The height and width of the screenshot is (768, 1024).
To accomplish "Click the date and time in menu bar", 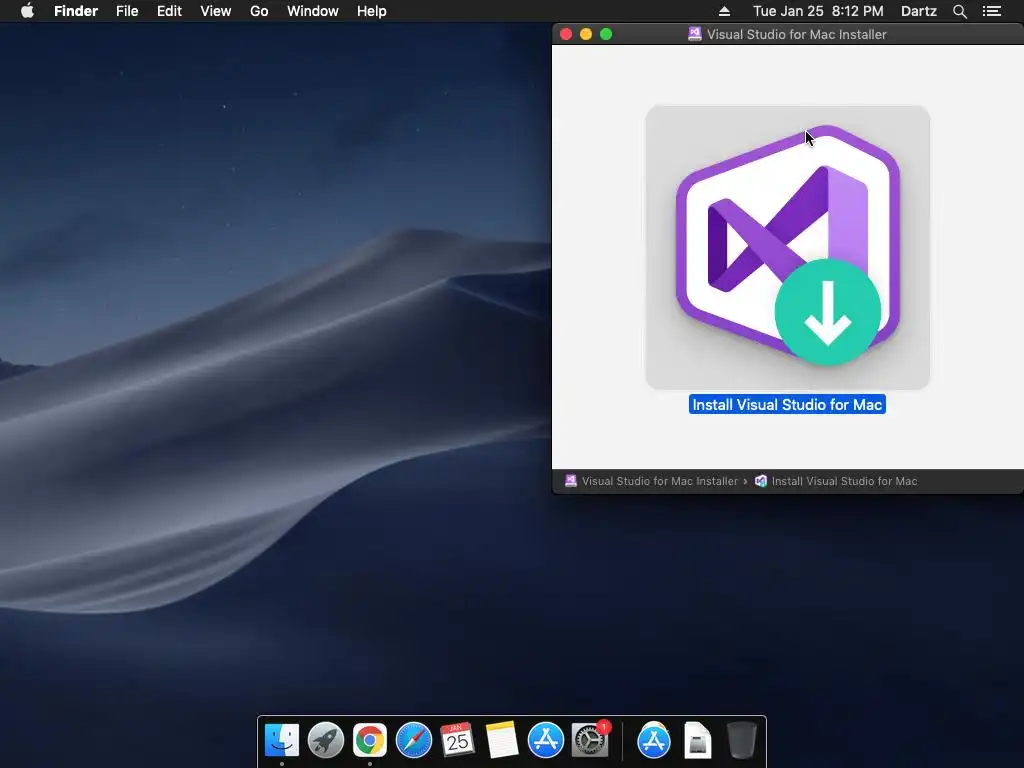I will click(x=818, y=11).
